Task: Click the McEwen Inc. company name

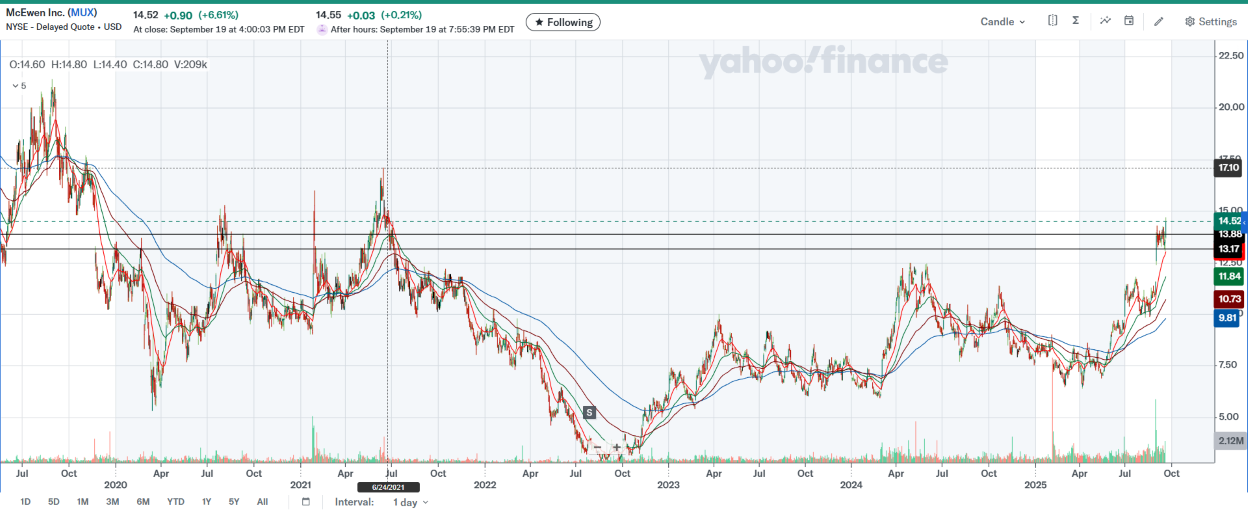Action: click(36, 14)
